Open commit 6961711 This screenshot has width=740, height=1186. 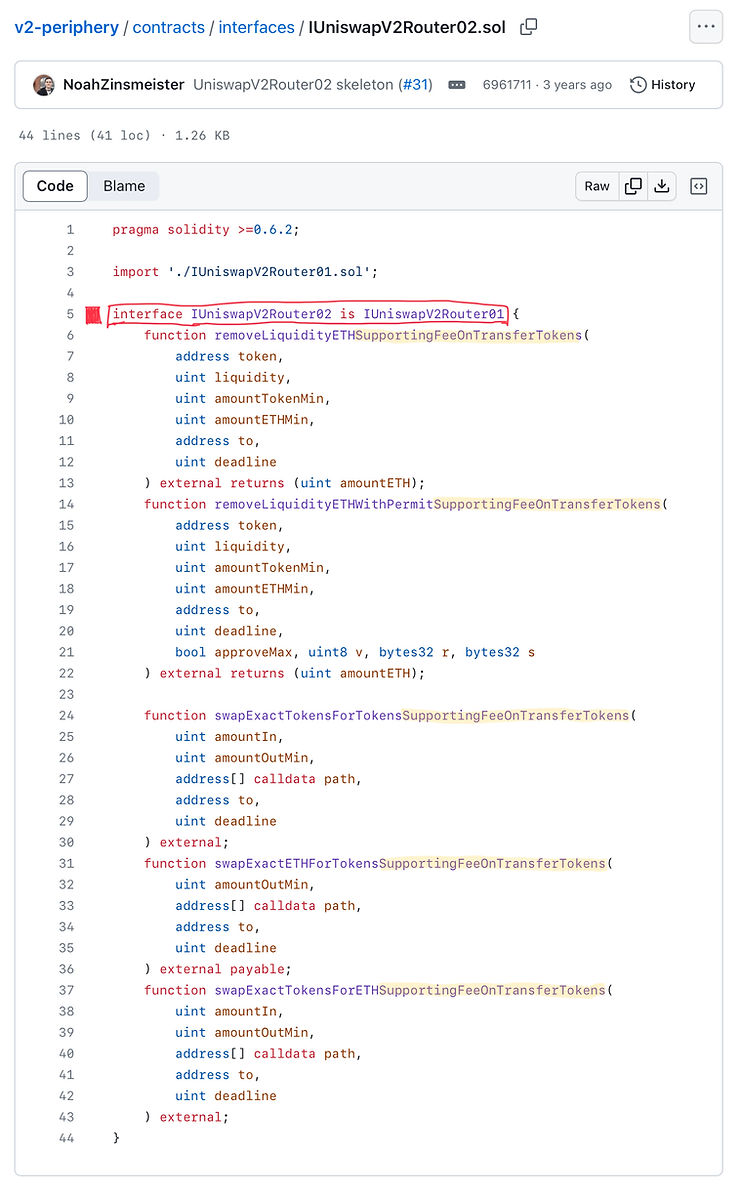[506, 85]
